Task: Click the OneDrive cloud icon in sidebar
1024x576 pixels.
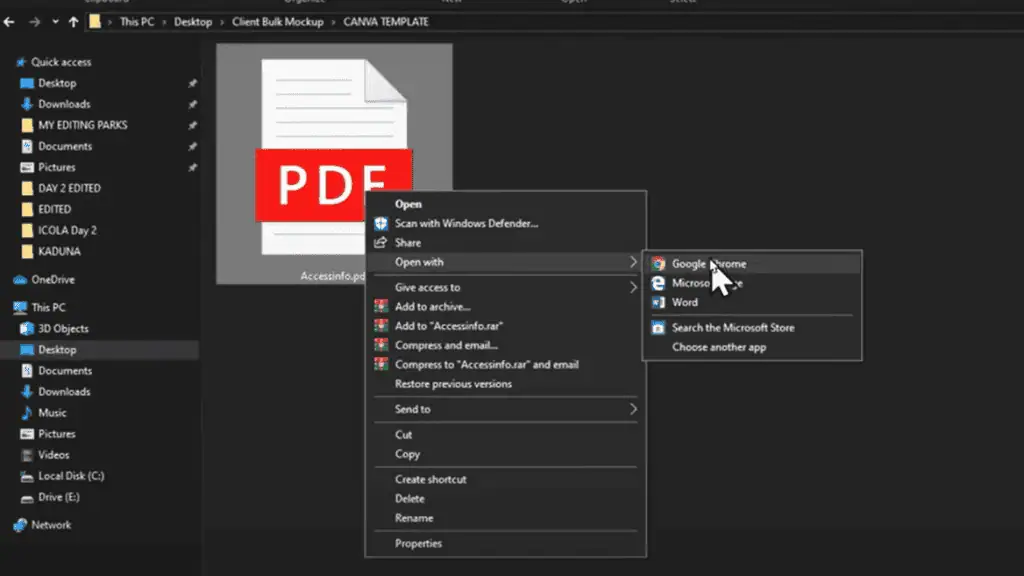Action: 19,280
